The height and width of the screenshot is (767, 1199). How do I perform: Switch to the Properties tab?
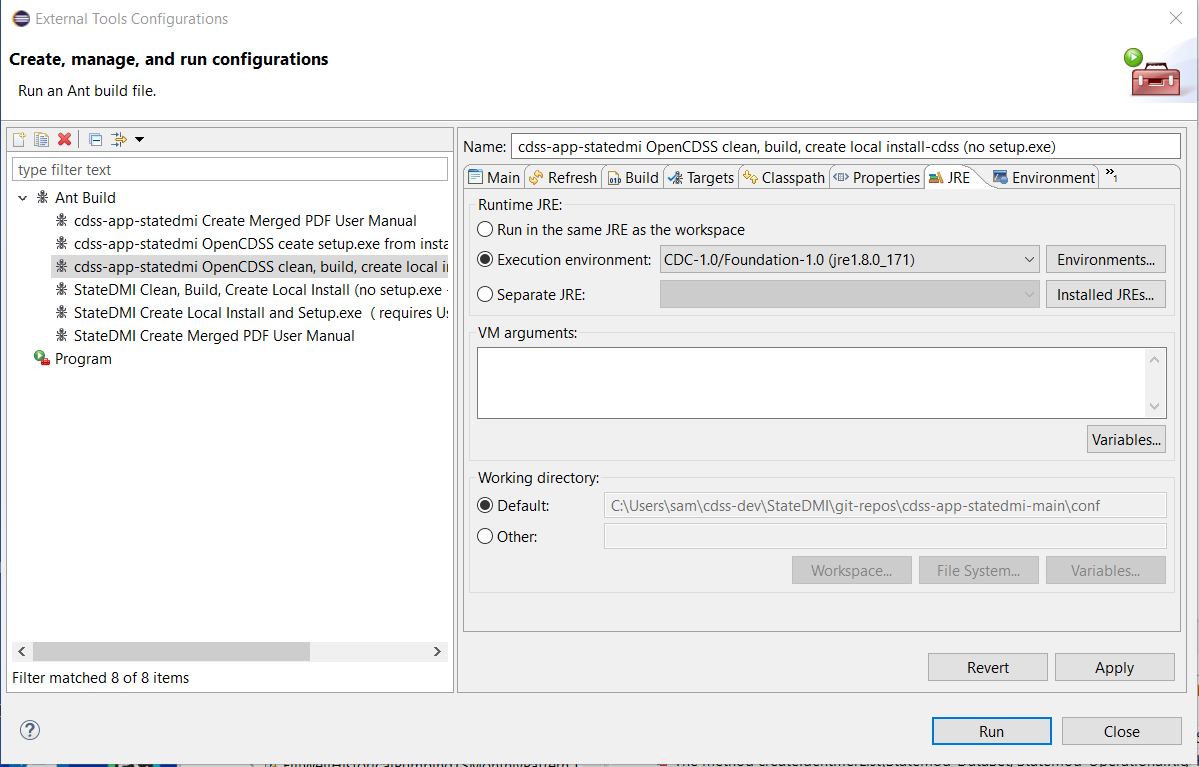pos(877,177)
